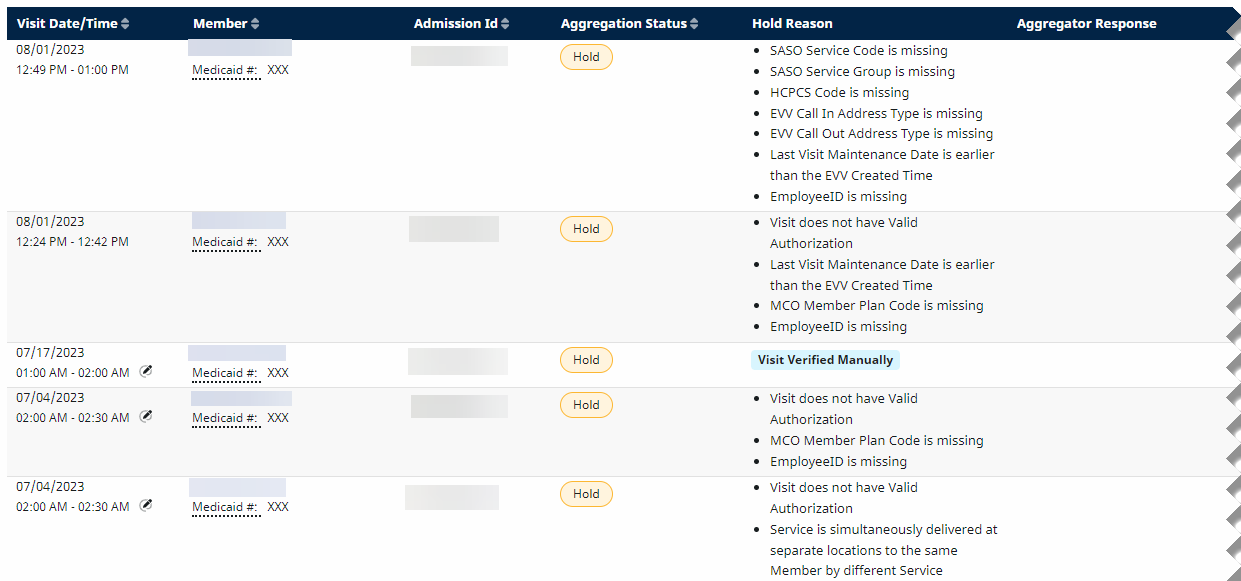Click the Visit Date/Time sort arrows icon
The image size is (1241, 581).
[x=125, y=24]
